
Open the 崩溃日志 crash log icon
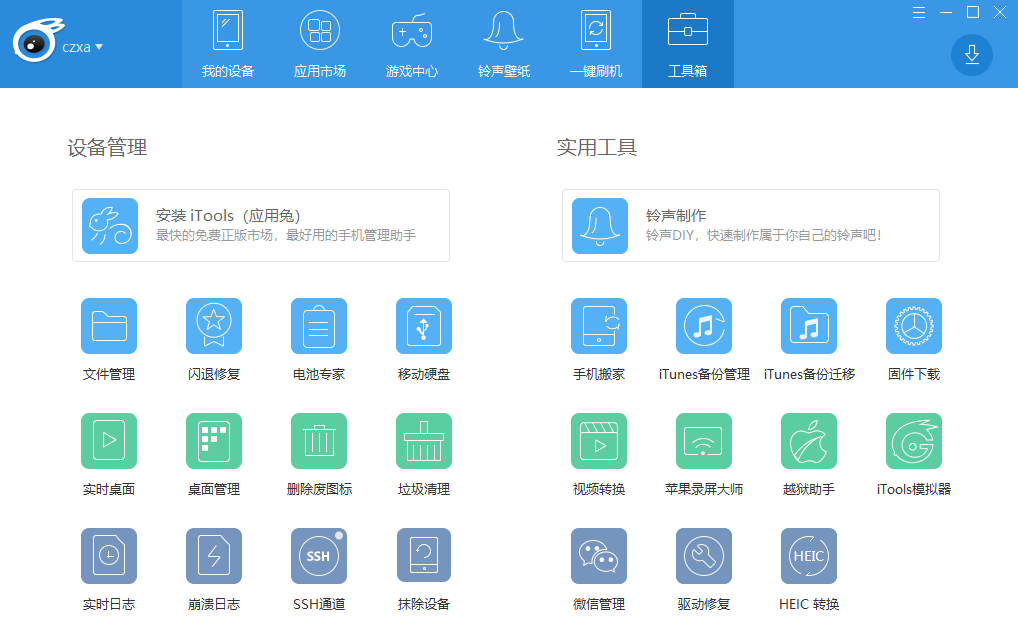coord(214,556)
